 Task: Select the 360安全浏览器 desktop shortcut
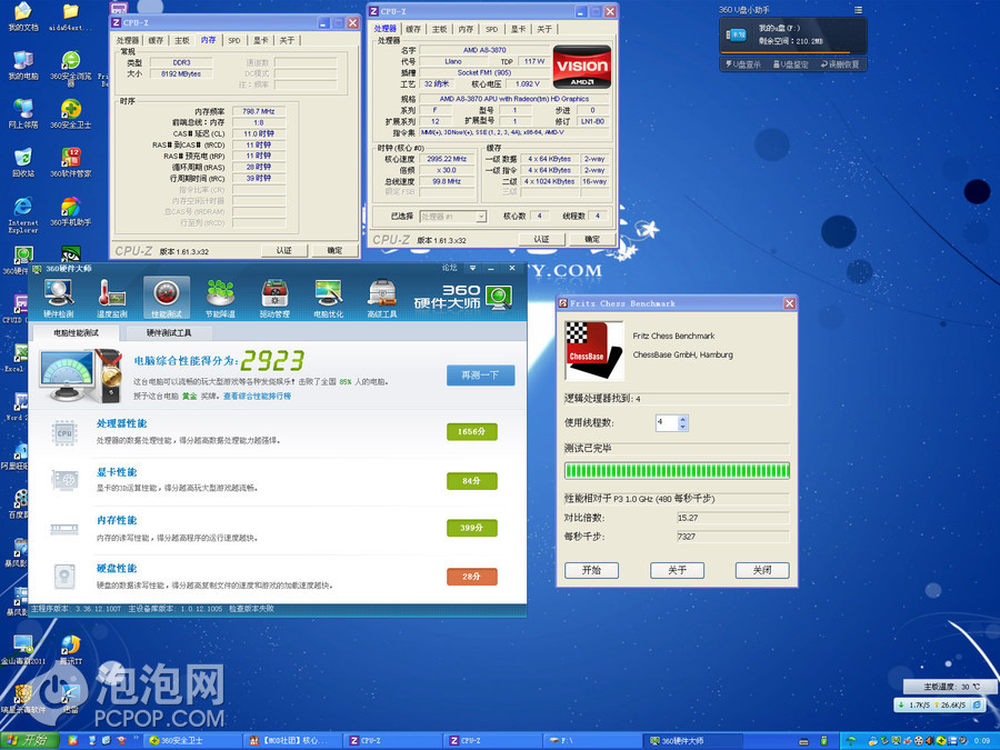click(71, 68)
